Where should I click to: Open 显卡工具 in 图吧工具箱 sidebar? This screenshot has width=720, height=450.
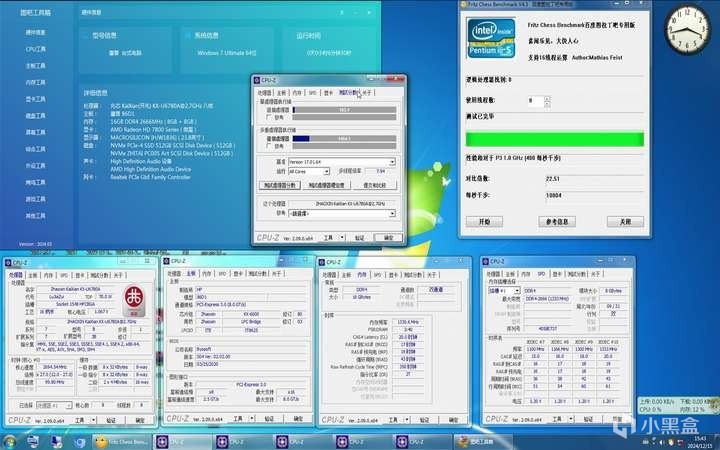point(35,99)
